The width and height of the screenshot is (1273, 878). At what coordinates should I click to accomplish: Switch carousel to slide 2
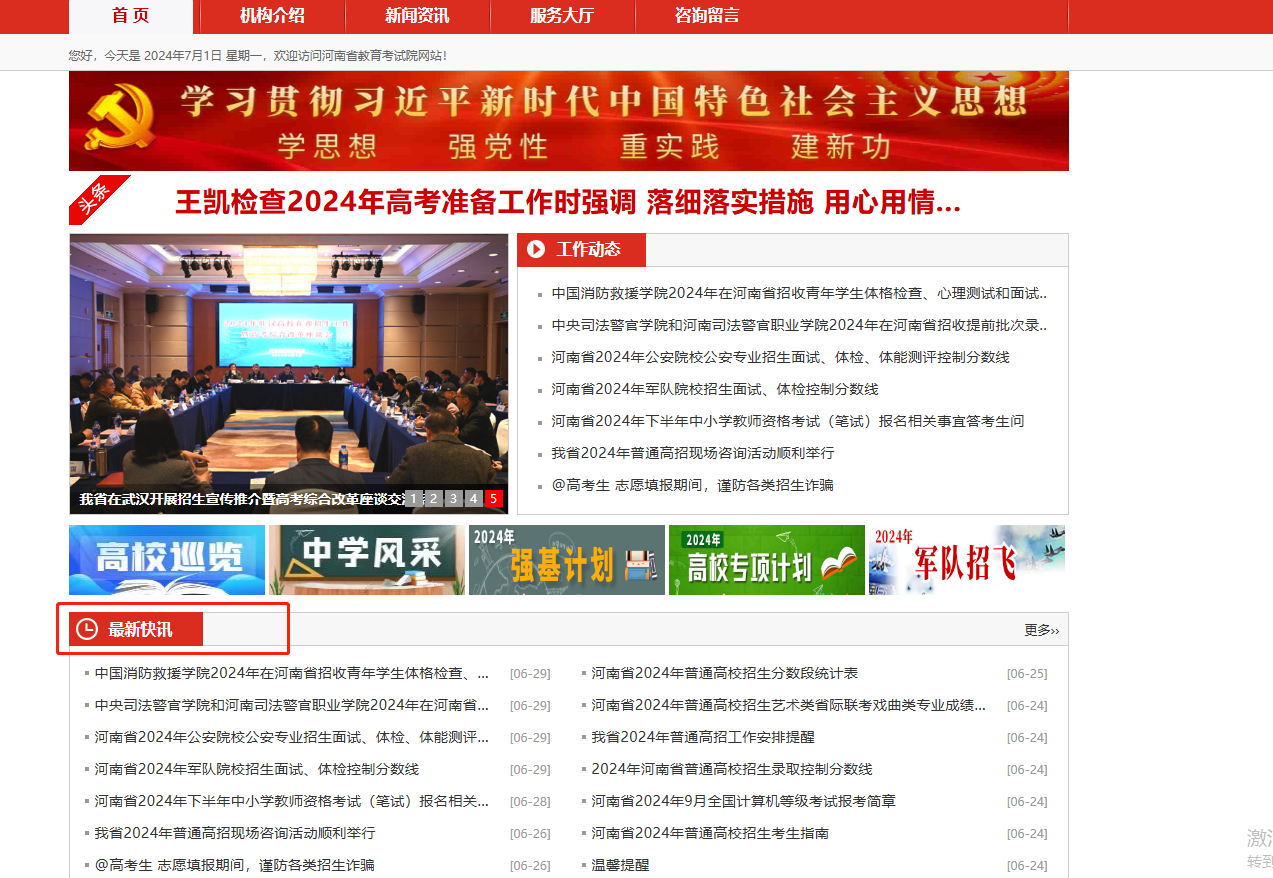click(433, 498)
